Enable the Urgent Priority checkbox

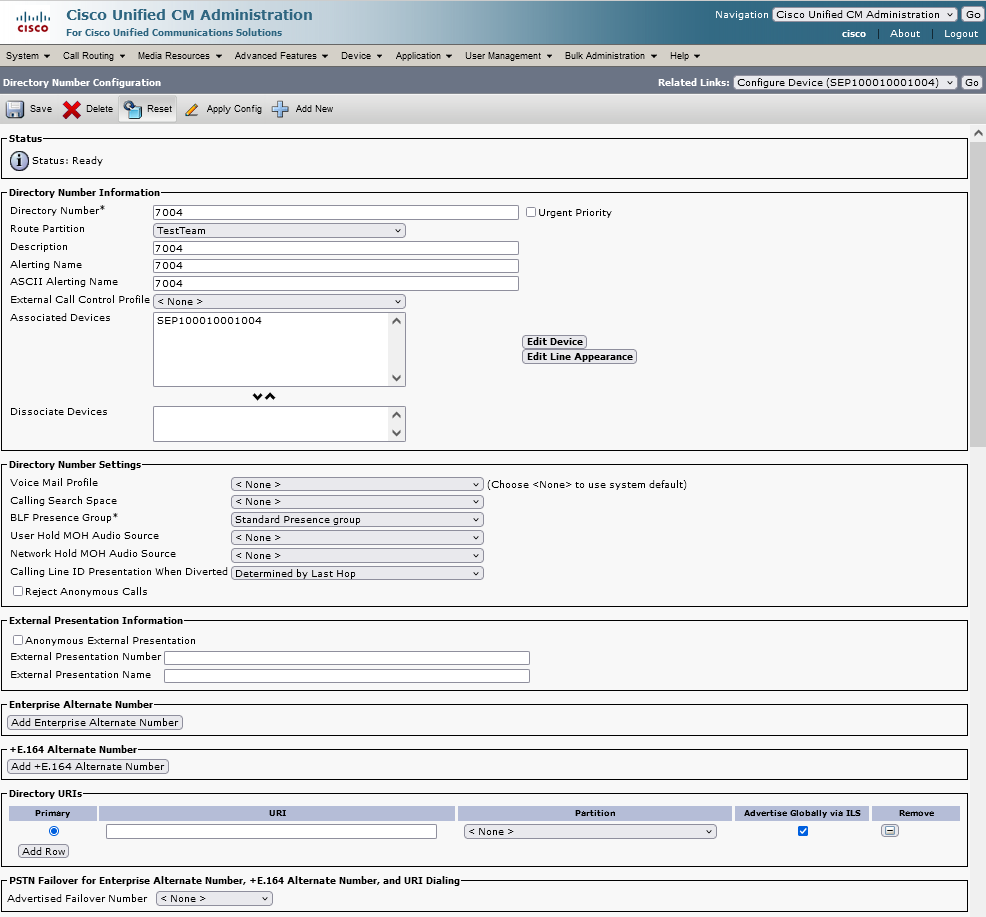[x=531, y=212]
